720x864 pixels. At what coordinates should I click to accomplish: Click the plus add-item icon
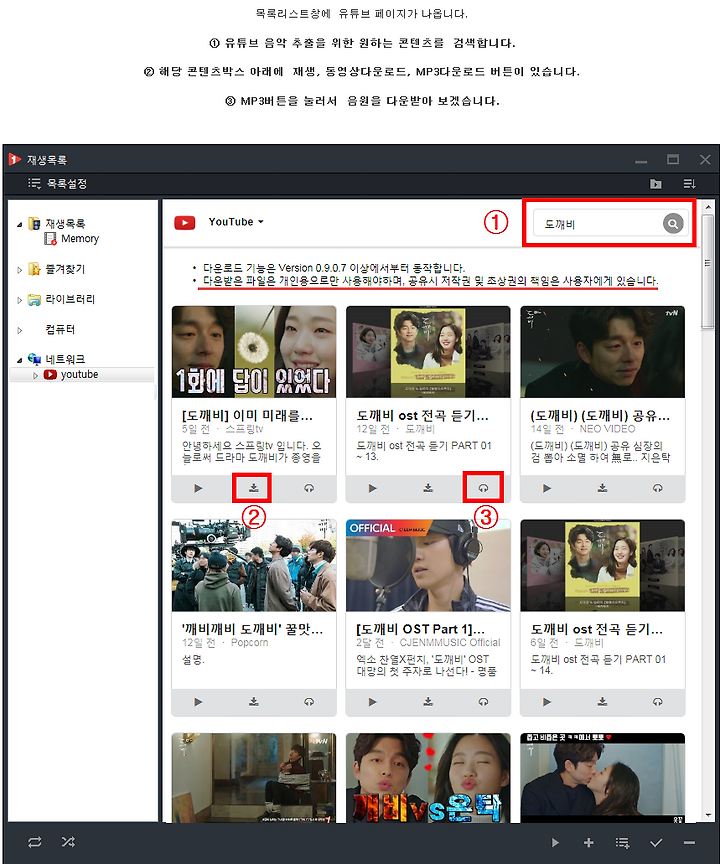pyautogui.click(x=588, y=843)
